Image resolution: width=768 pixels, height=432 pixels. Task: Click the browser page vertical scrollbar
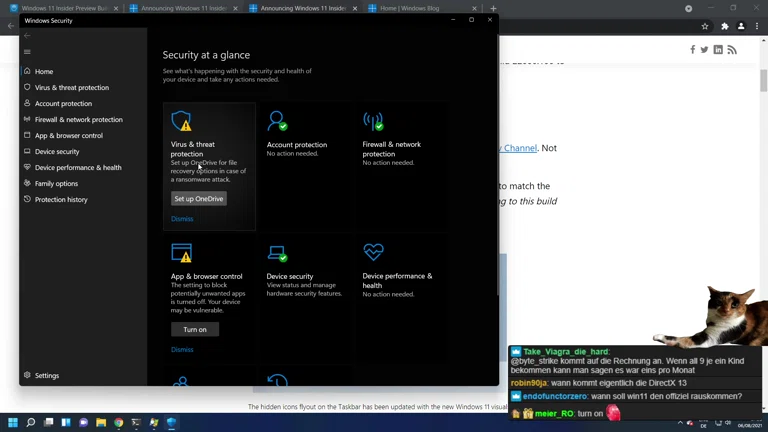click(764, 80)
